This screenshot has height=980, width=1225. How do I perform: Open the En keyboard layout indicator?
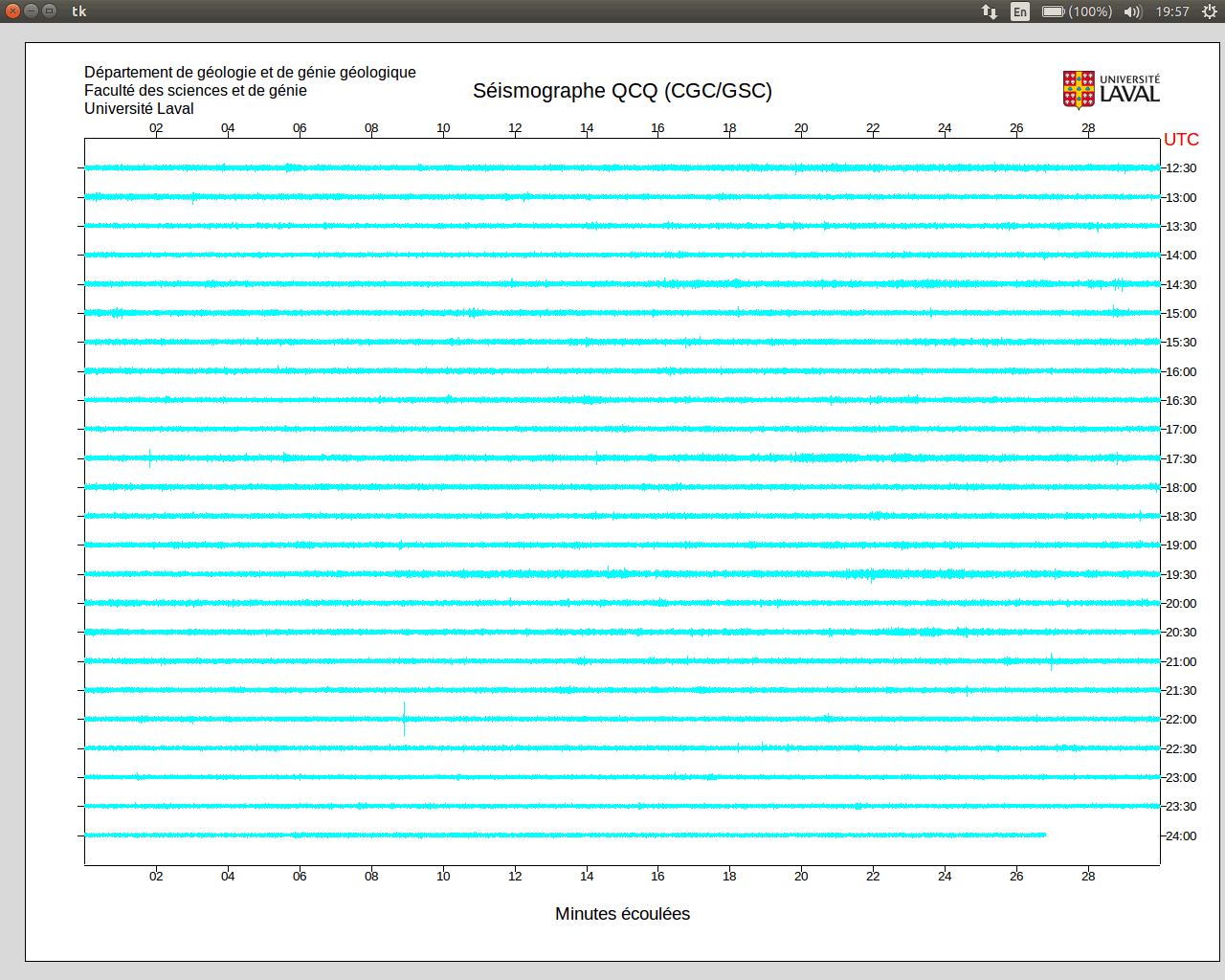[1020, 11]
